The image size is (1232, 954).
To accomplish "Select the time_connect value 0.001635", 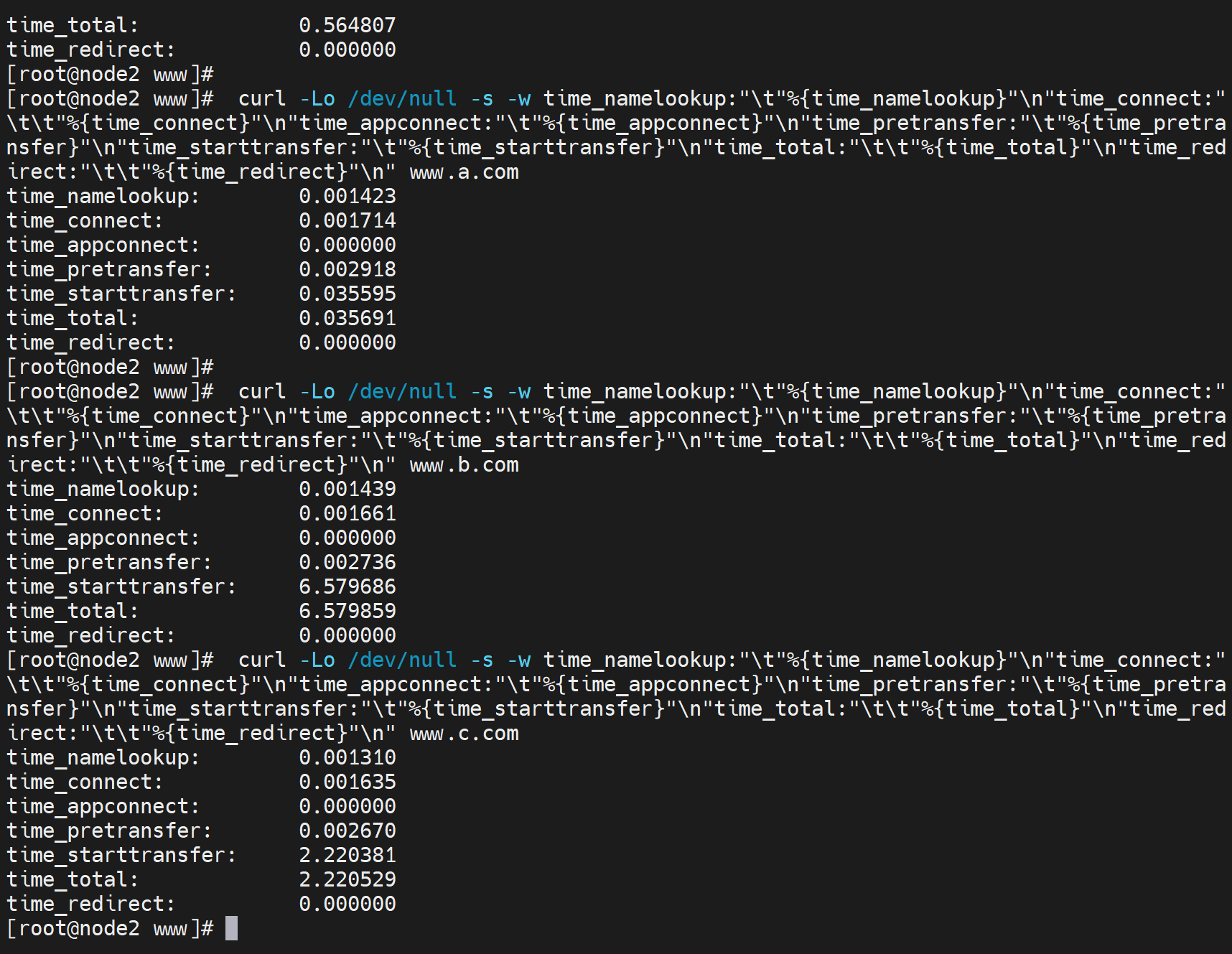I will (x=347, y=782).
